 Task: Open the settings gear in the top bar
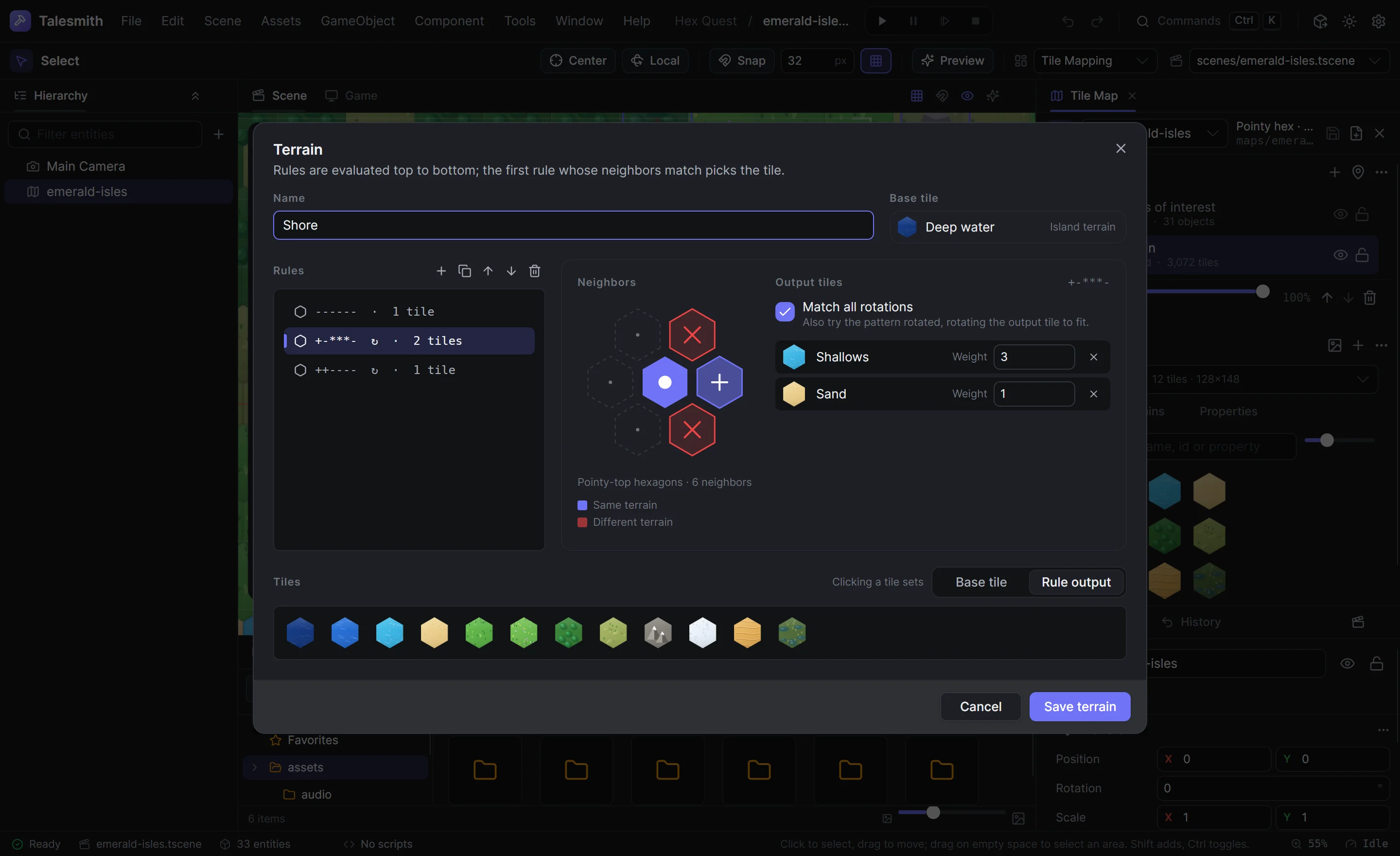point(1378,21)
